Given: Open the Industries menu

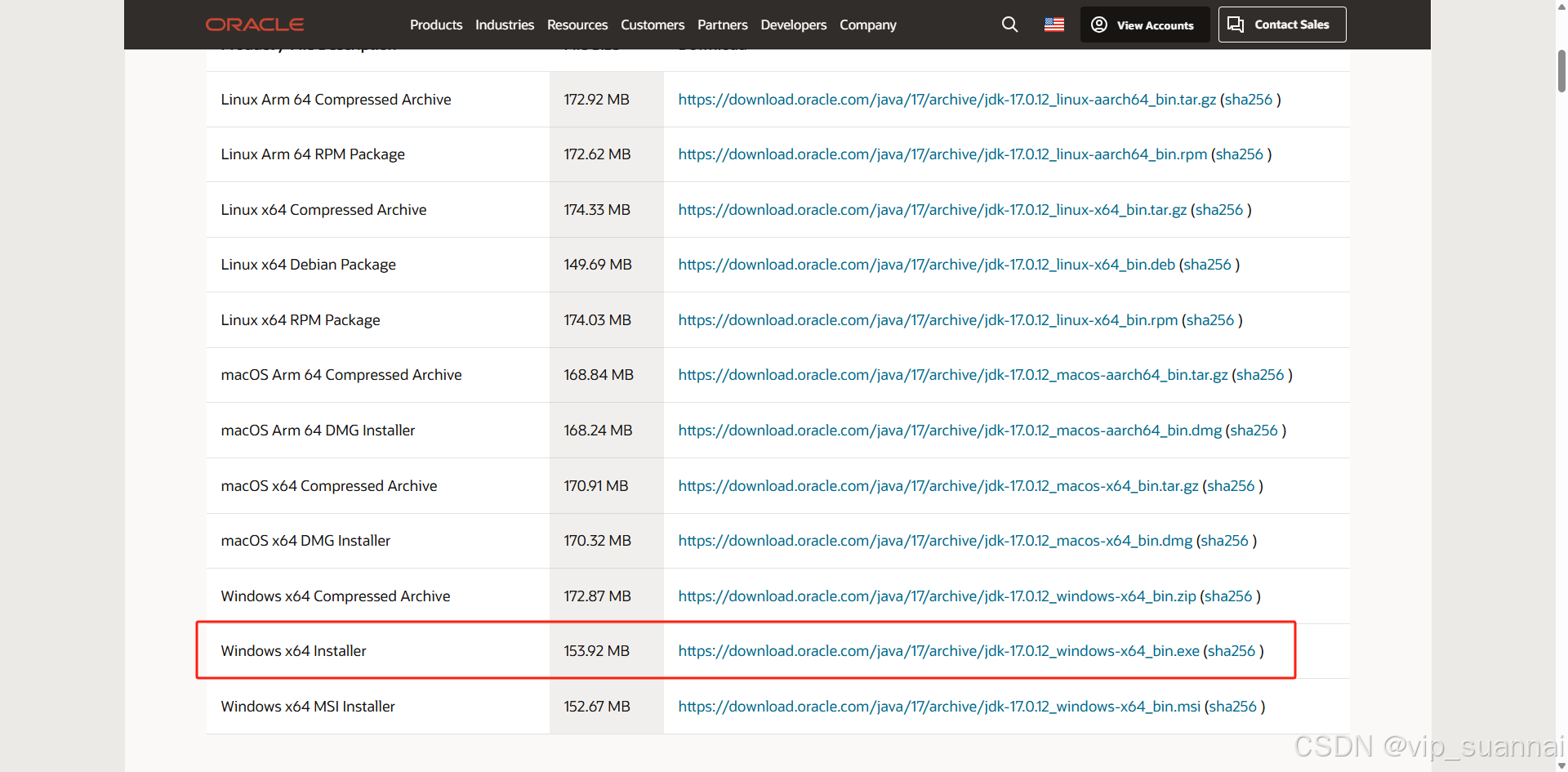Looking at the screenshot, I should pyautogui.click(x=505, y=25).
